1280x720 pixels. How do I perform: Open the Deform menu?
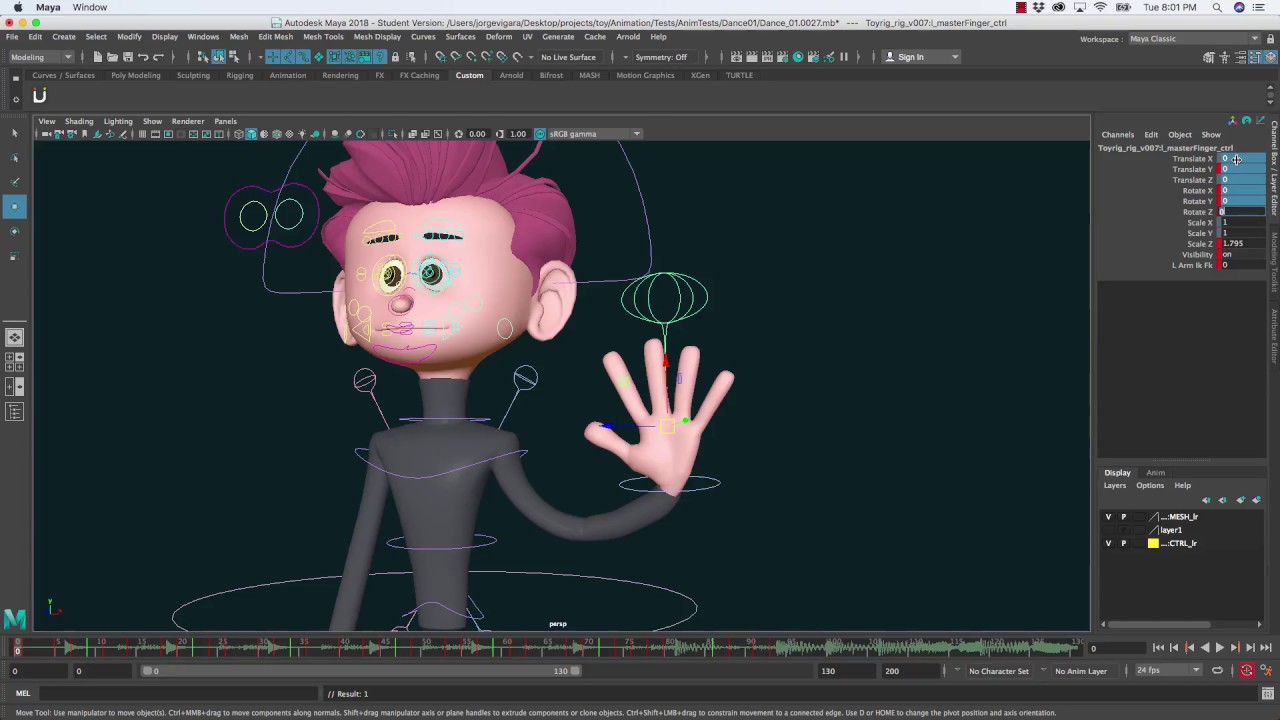click(x=498, y=37)
